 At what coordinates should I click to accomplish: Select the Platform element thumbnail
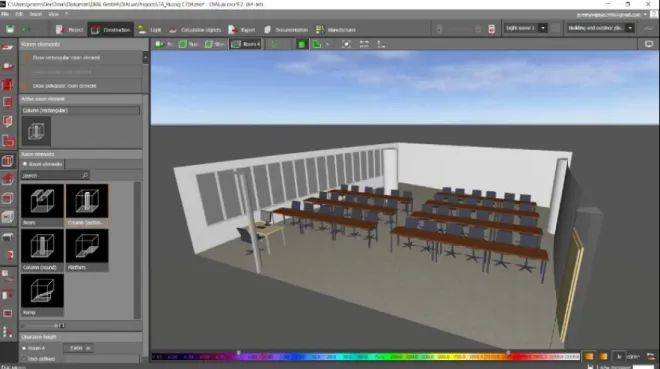pyautogui.click(x=87, y=250)
